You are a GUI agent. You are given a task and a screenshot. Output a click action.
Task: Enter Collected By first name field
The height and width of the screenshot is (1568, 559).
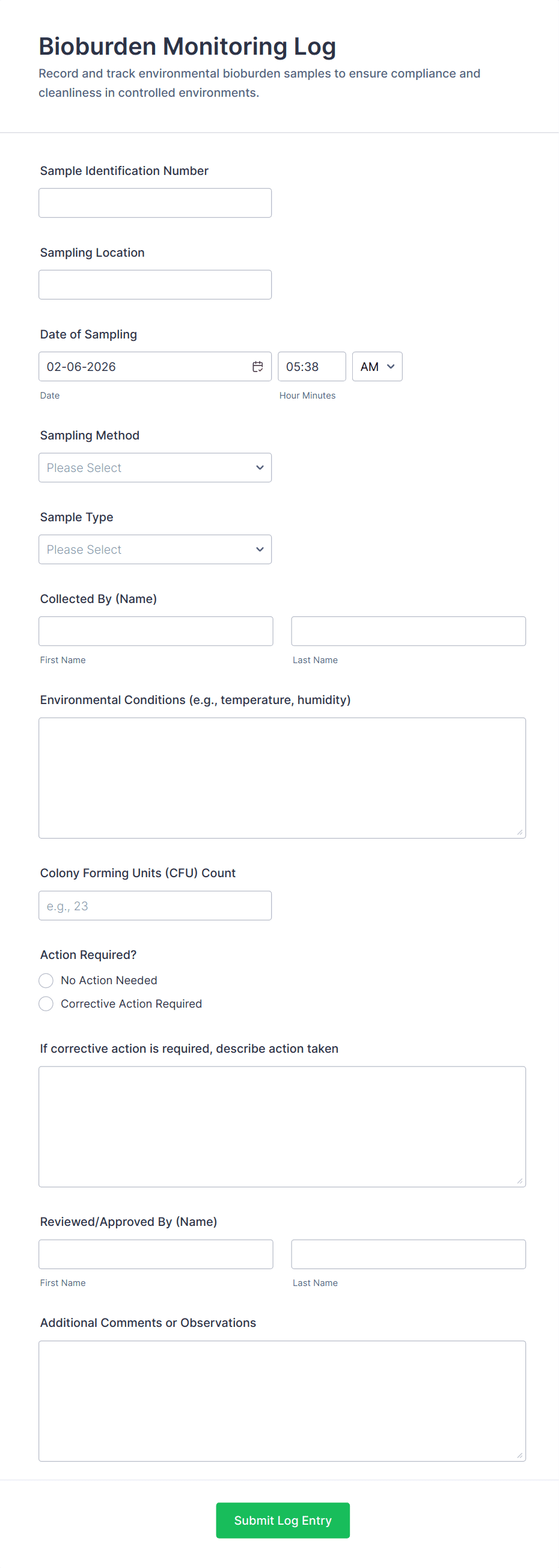156,631
